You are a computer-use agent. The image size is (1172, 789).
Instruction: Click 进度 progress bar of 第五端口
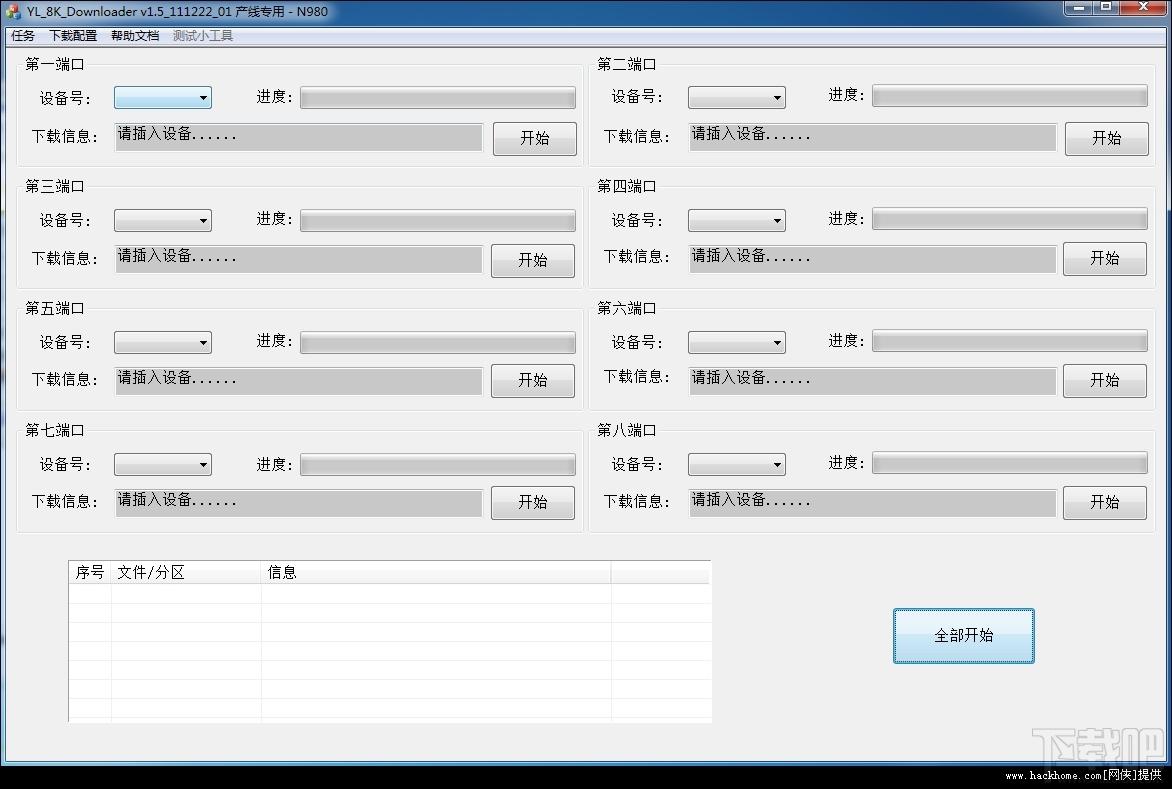[x=438, y=342]
